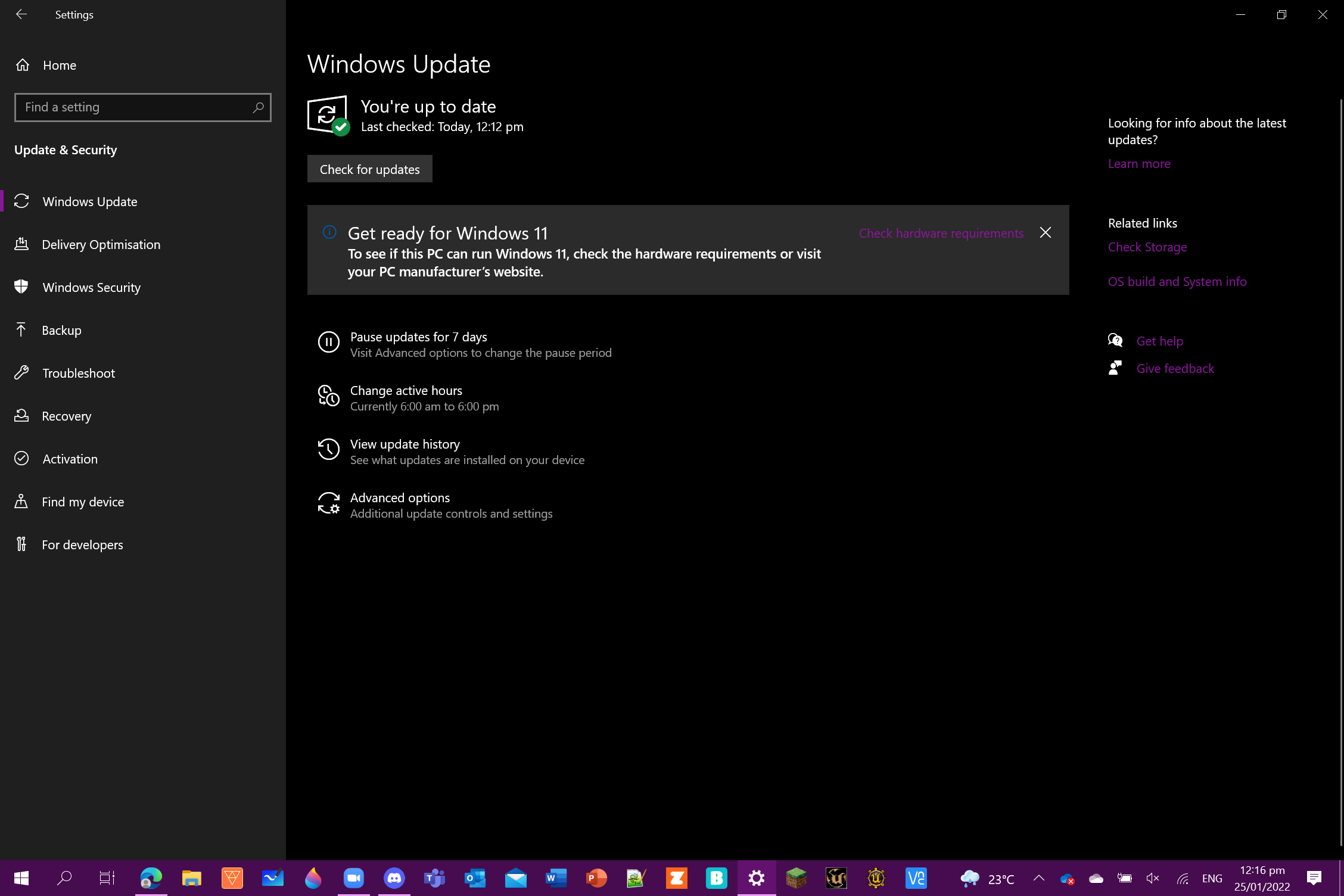This screenshot has width=1344, height=896.
Task: Open the Wi-Fi network tray icon
Action: tap(1183, 879)
